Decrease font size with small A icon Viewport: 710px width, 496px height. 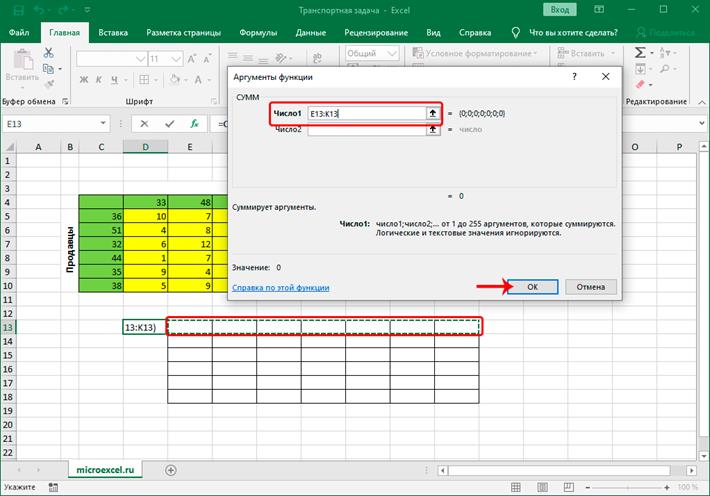point(207,59)
